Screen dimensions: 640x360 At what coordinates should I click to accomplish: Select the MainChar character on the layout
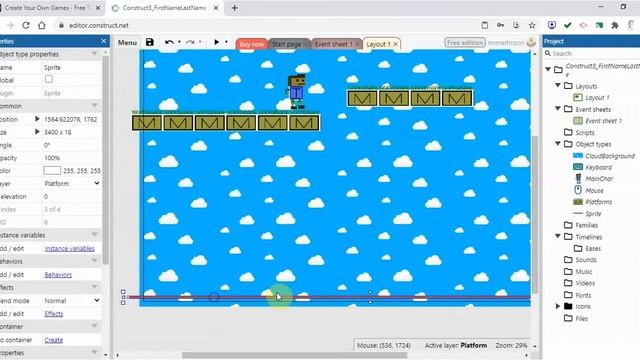tap(296, 92)
